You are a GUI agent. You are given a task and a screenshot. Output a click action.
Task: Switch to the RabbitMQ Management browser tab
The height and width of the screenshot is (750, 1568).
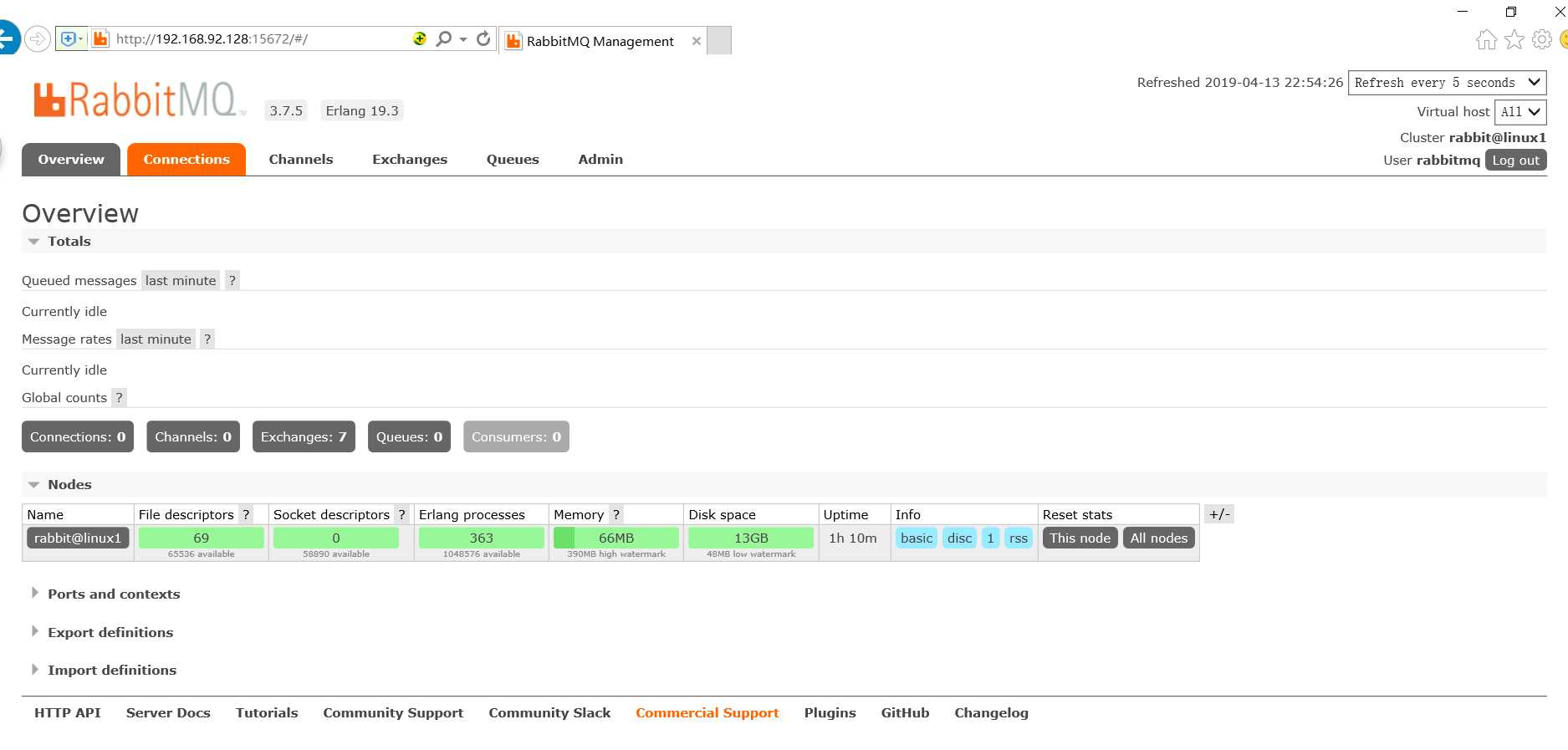tap(600, 41)
